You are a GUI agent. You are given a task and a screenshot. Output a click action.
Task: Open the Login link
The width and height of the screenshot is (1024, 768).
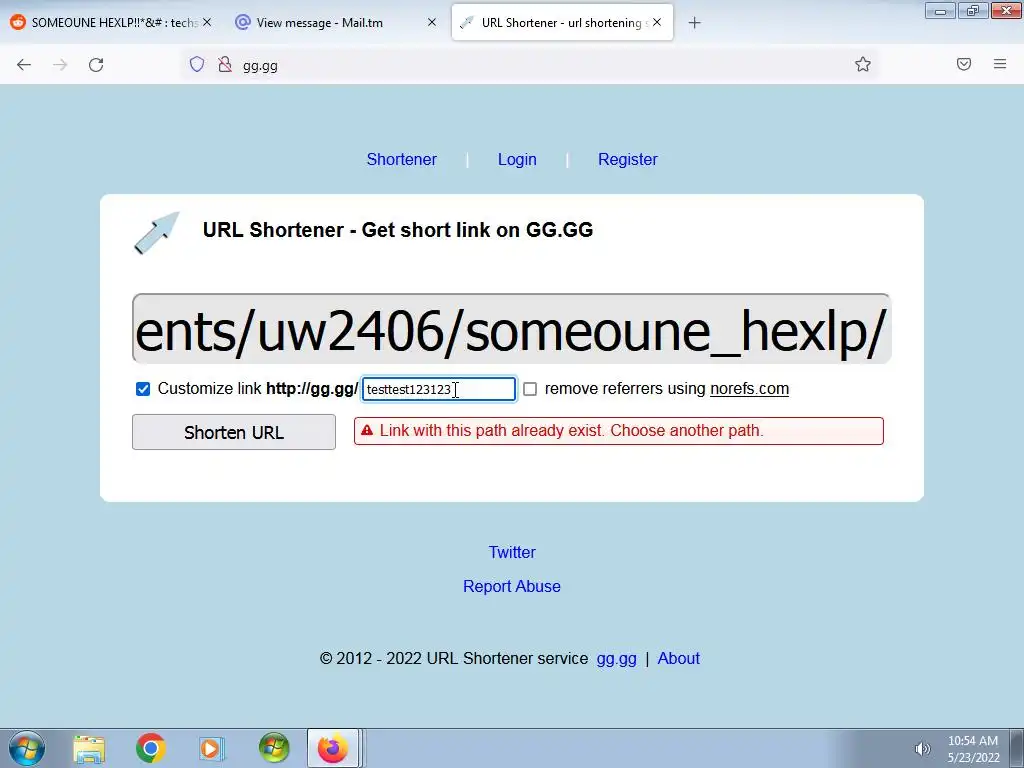(517, 159)
